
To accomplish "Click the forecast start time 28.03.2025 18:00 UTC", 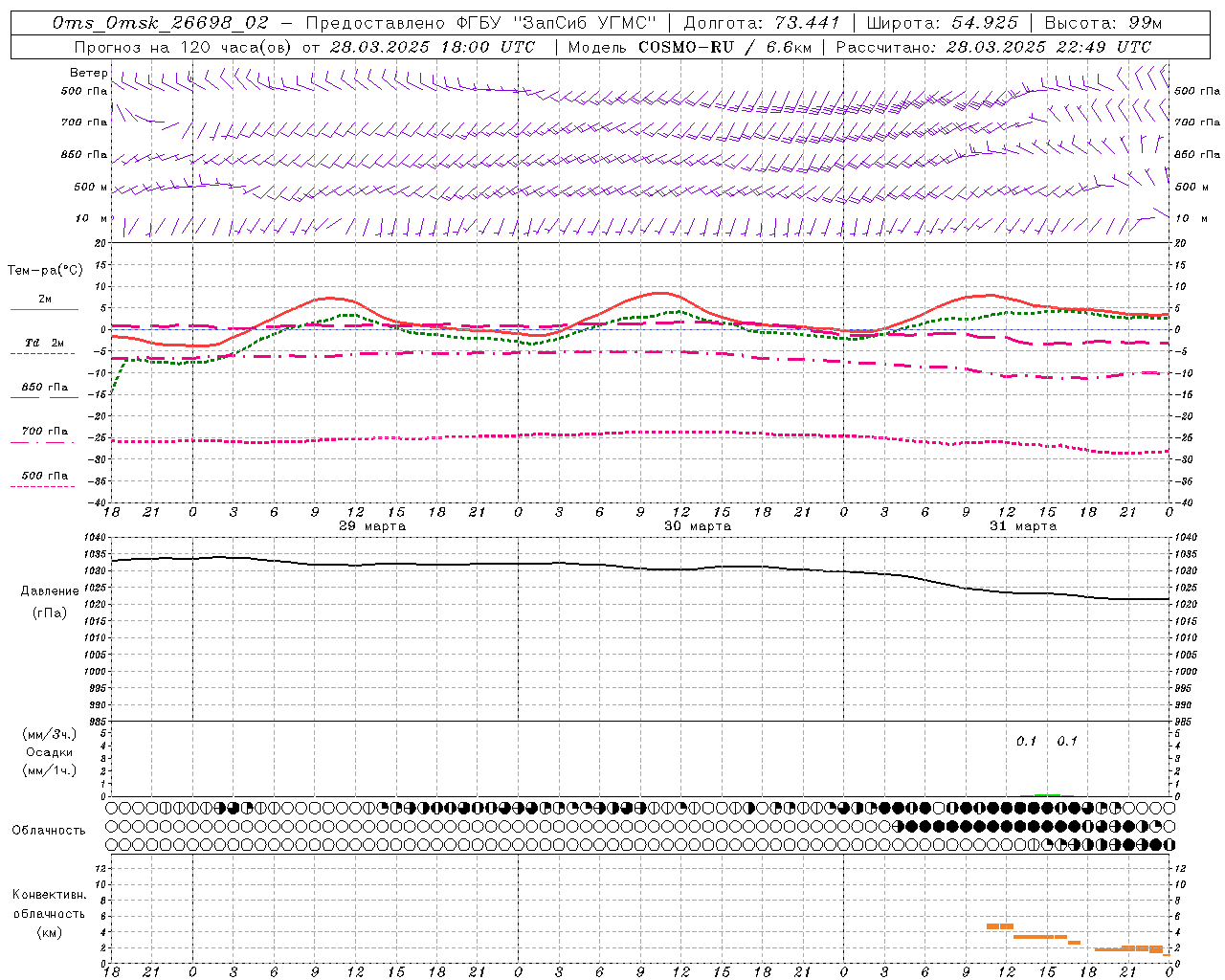I will [x=433, y=47].
